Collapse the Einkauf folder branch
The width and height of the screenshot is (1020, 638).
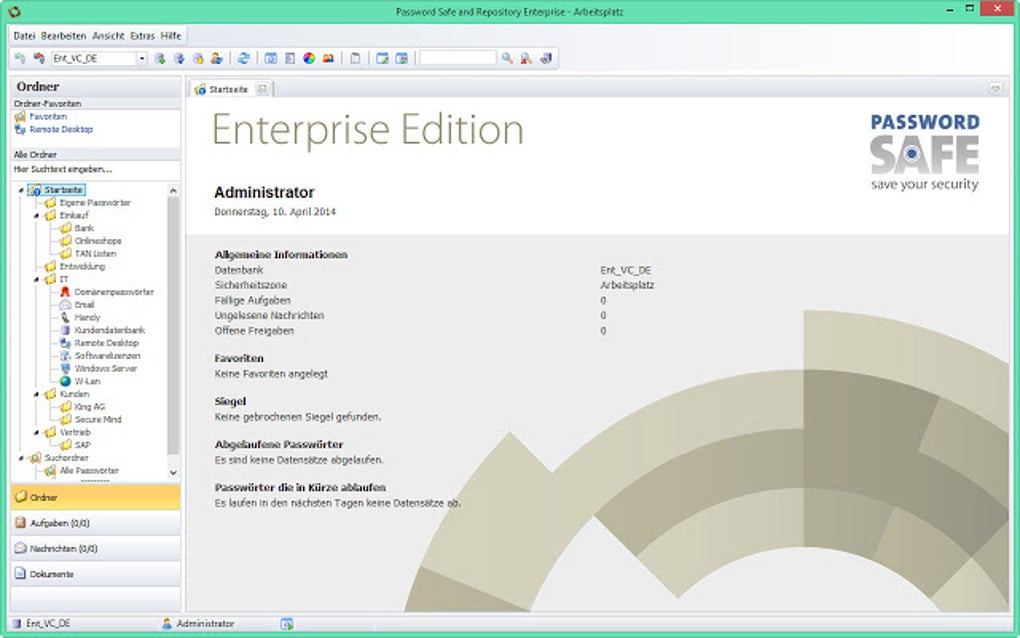pos(37,215)
